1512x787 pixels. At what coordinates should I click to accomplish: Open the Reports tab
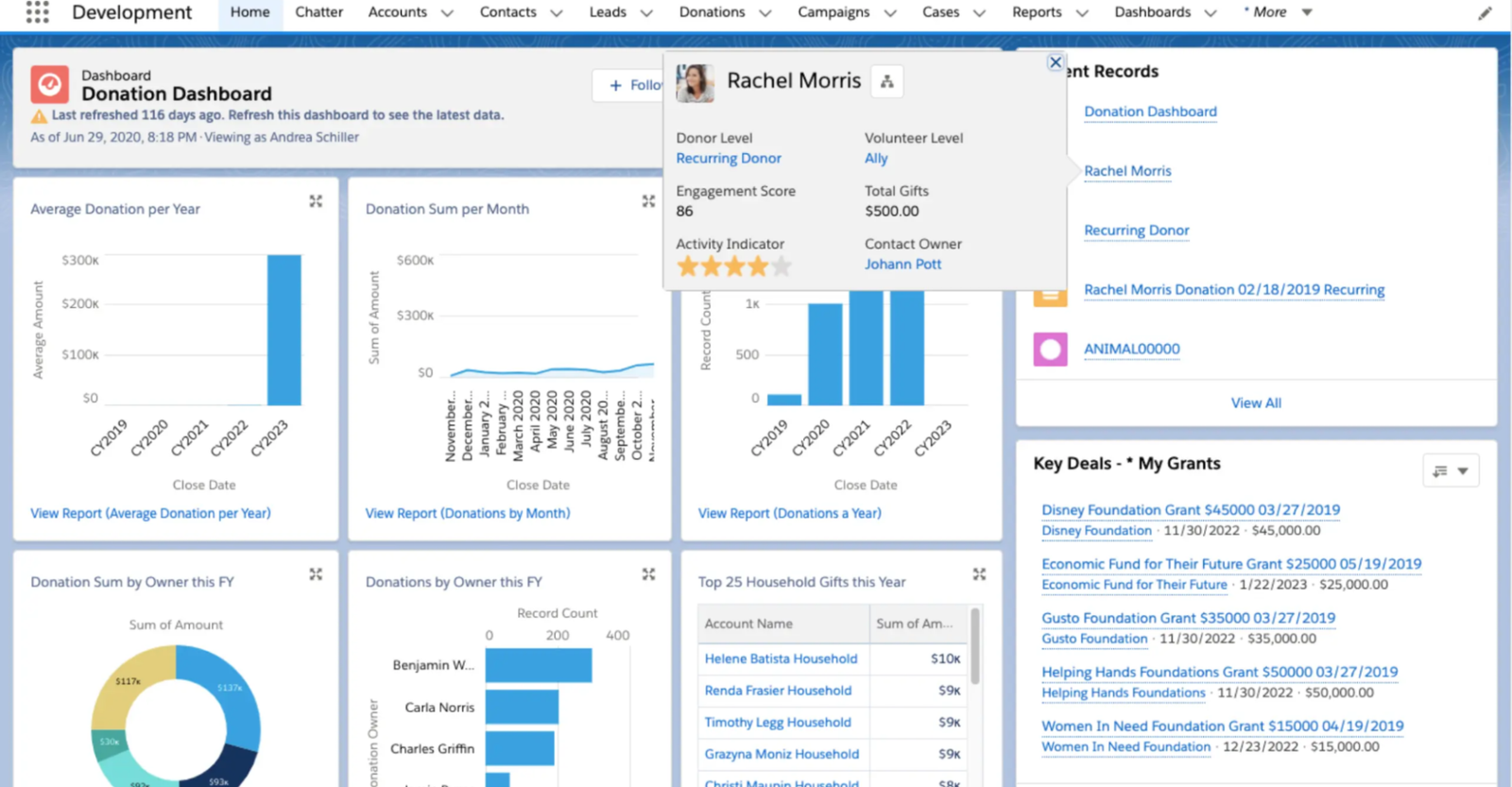(1037, 12)
